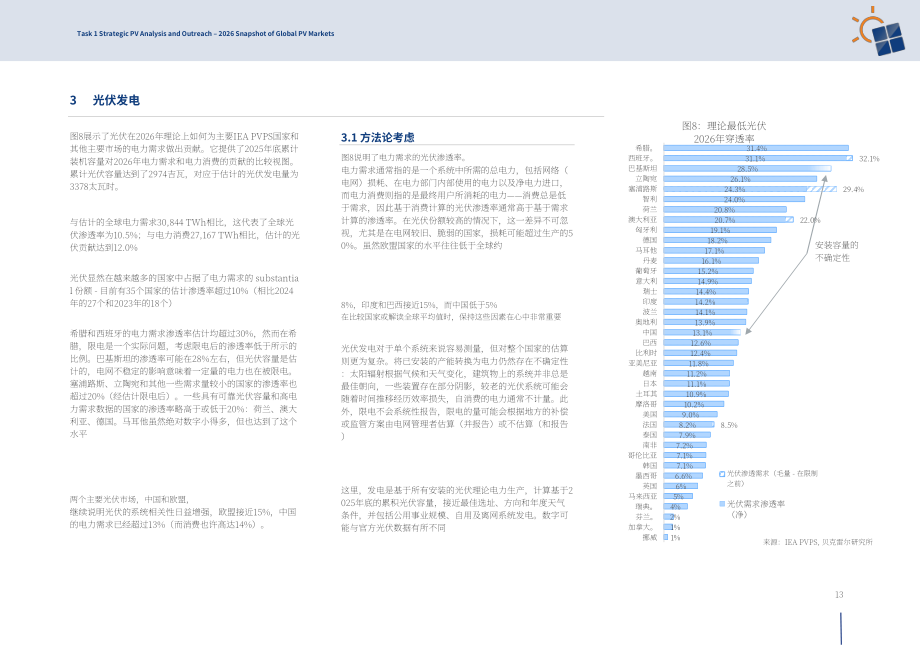Screen dimensions: 920x651
Task: Click the gross-value label '22.0%' beside 澳大利亚
Action: [x=810, y=221]
